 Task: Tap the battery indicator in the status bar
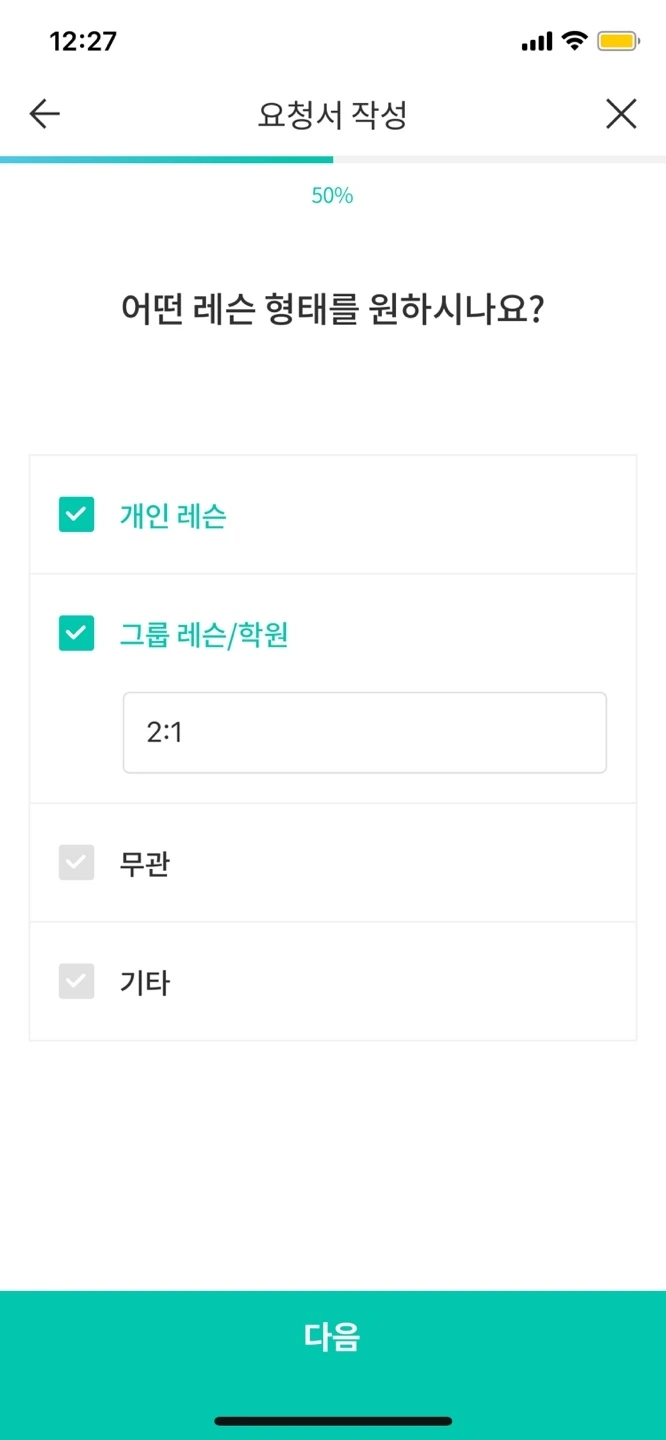pyautogui.click(x=619, y=40)
